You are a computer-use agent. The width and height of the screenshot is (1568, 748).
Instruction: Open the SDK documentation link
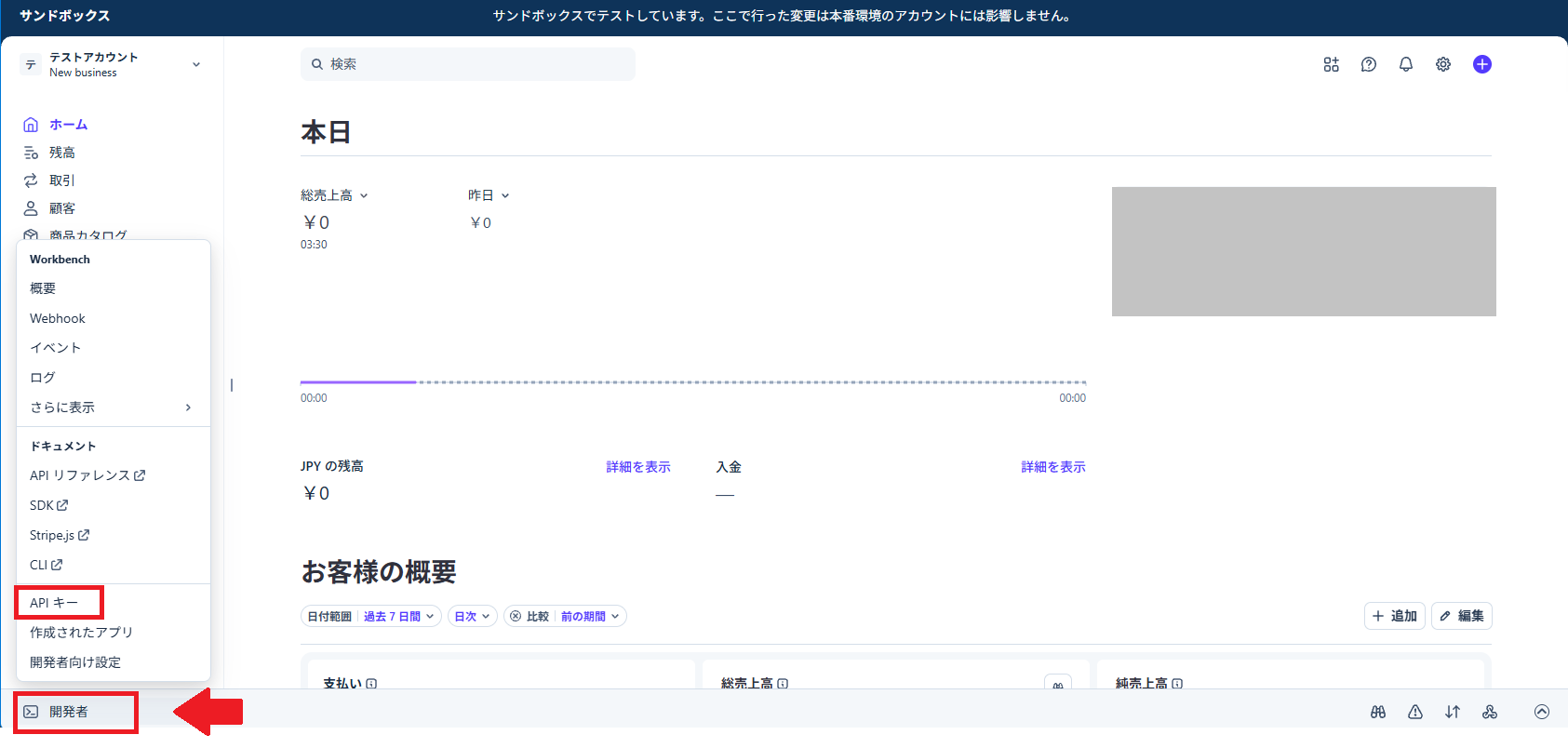(49, 505)
